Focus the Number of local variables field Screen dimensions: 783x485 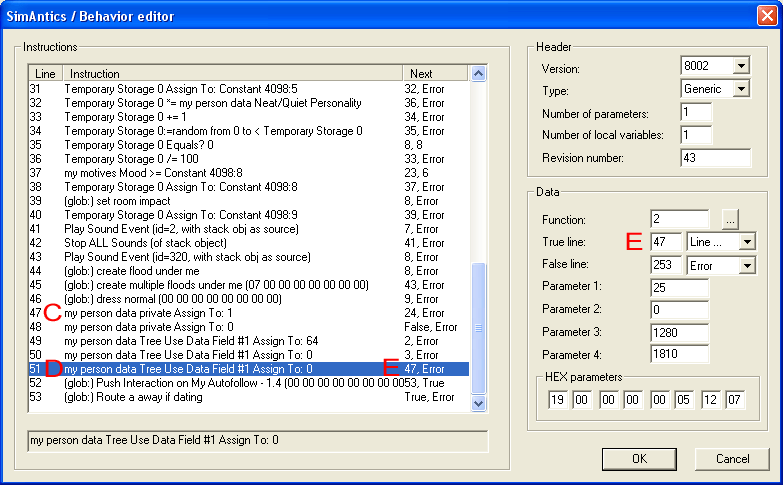[696, 135]
